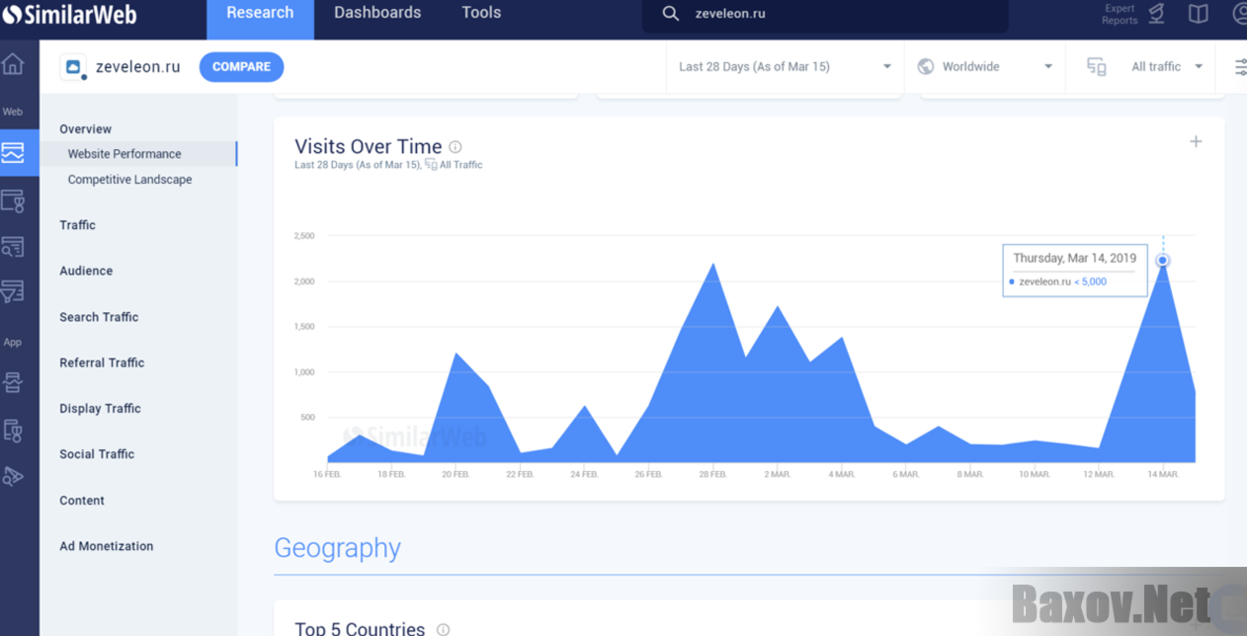Open Expert Reports icon
The image size is (1247, 636).
click(x=1157, y=14)
